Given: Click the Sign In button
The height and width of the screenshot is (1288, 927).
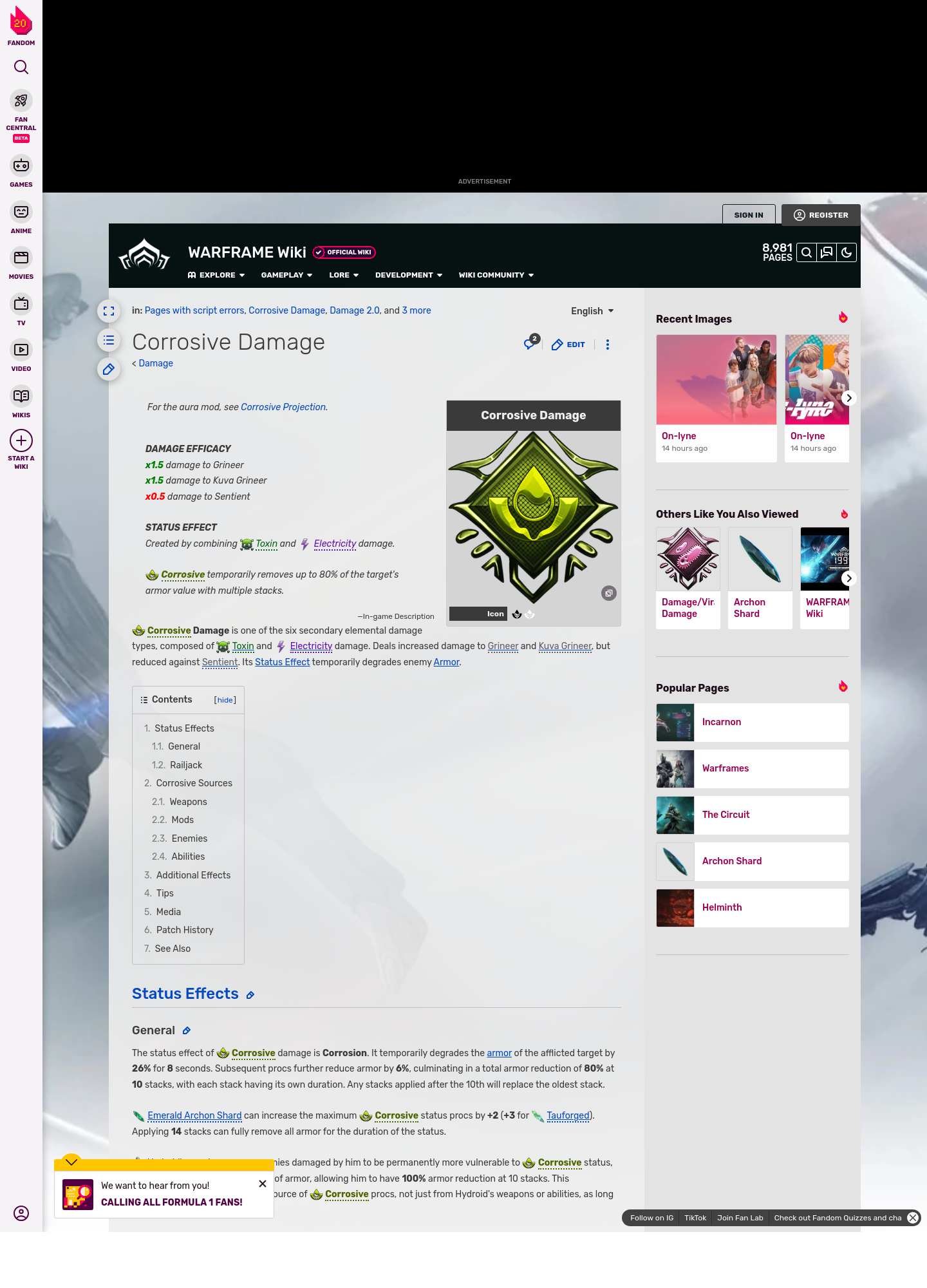Looking at the screenshot, I should [749, 215].
